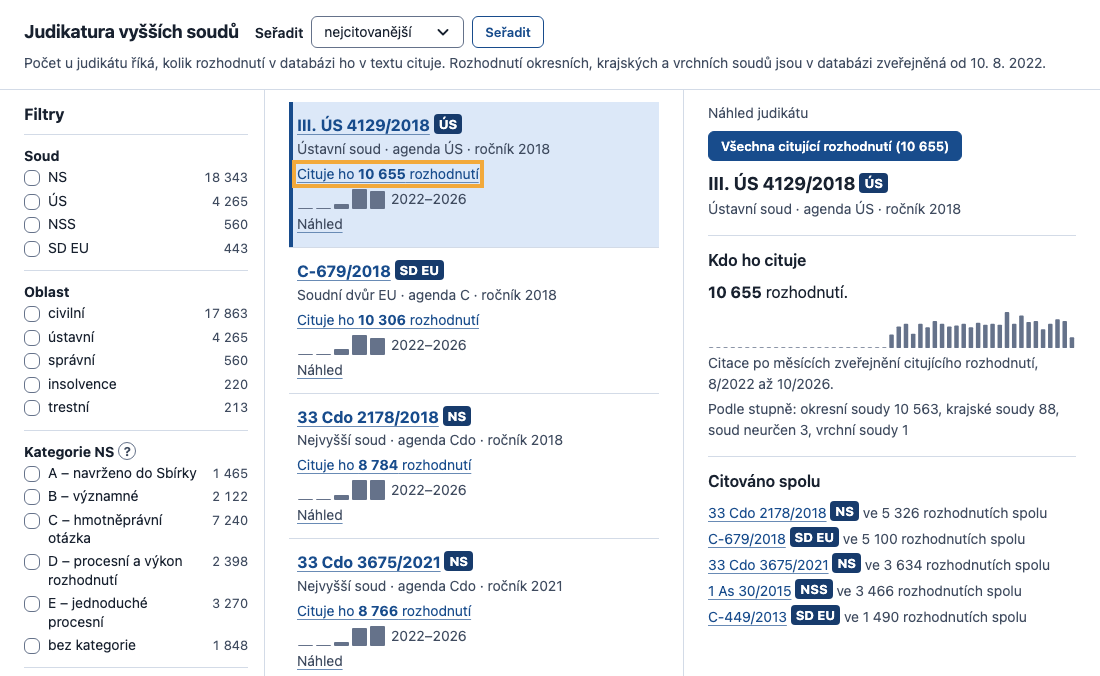Click the SD EU badge next to C-449/2013
Image resolution: width=1100 pixels, height=676 pixels.
(x=815, y=616)
